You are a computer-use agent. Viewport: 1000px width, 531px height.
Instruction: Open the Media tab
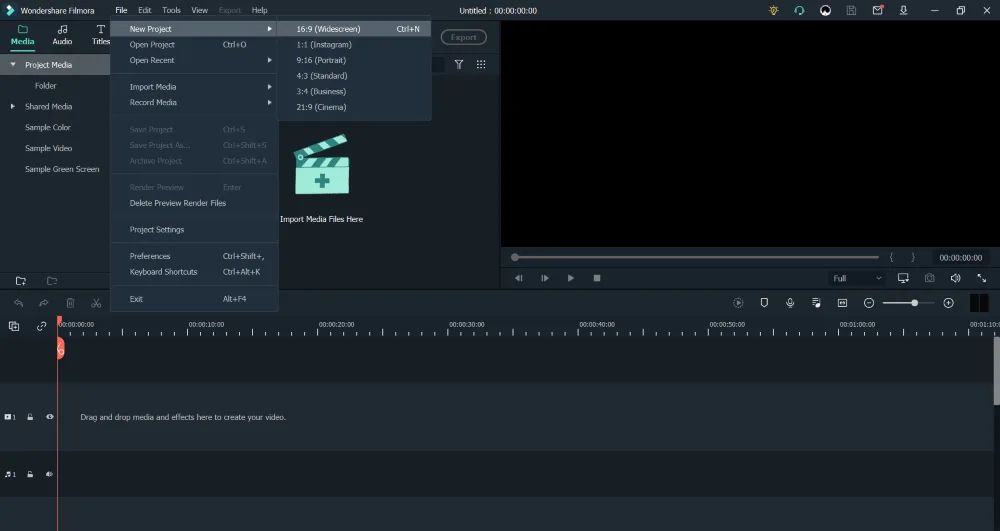point(22,35)
